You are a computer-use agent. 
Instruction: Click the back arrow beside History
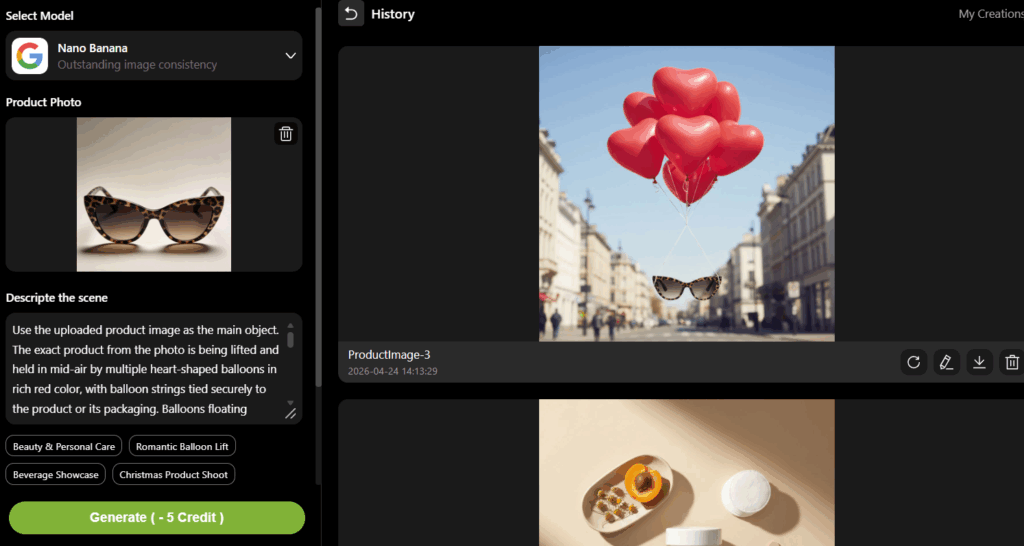pos(351,14)
